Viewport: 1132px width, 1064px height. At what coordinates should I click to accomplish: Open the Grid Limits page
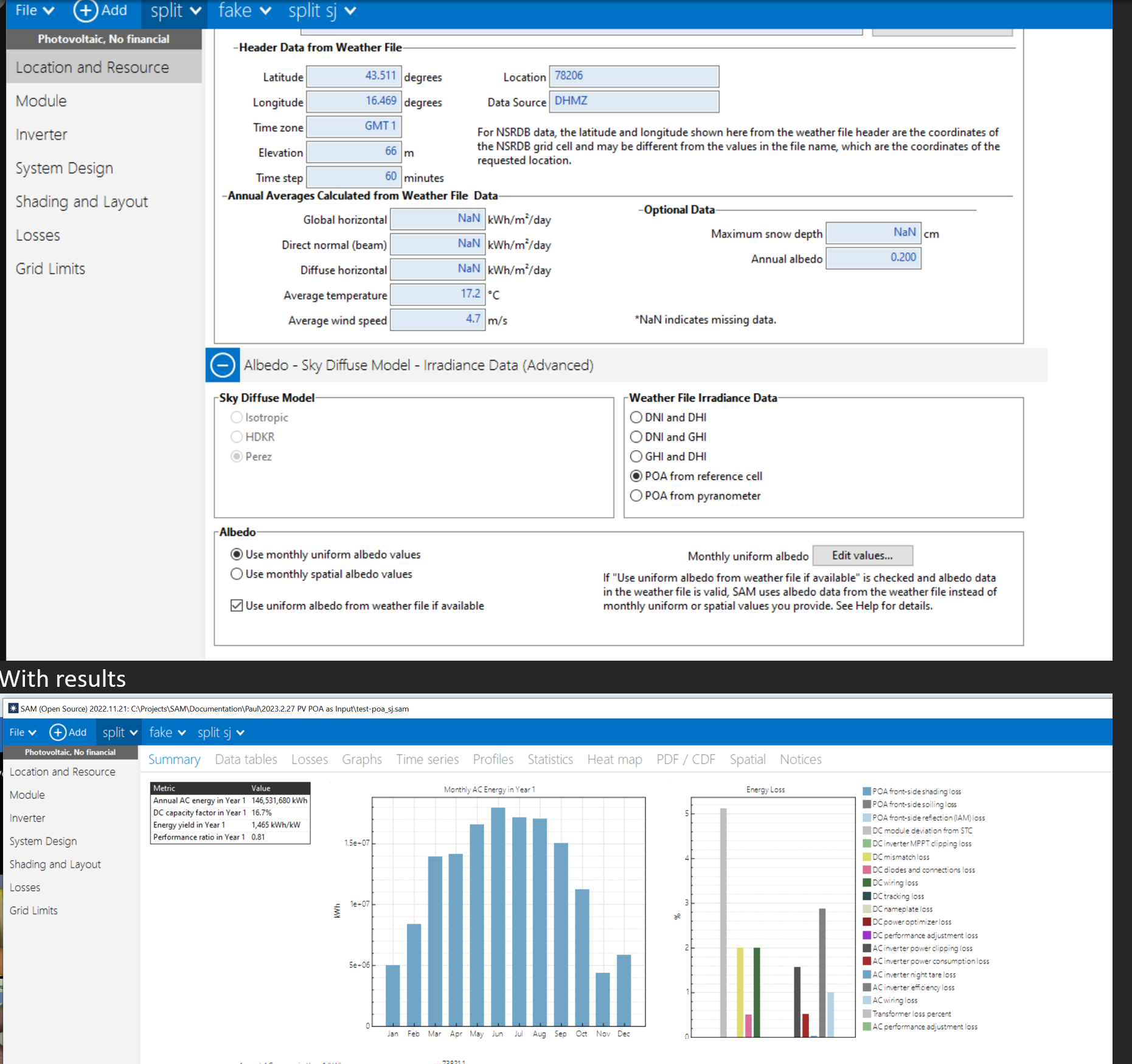tap(50, 268)
